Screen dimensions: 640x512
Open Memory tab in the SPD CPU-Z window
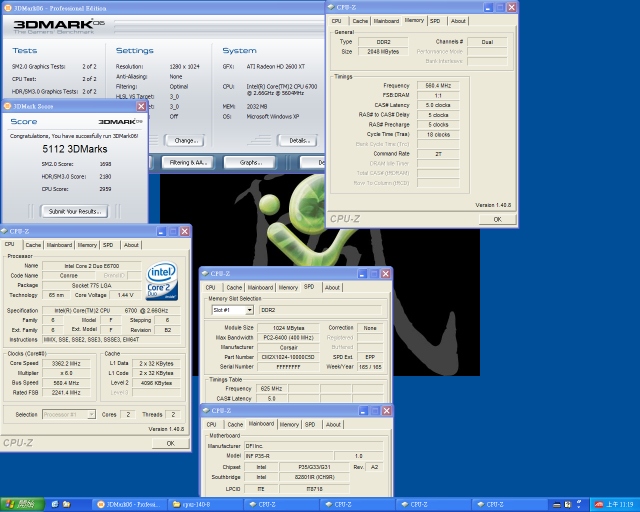(x=288, y=287)
